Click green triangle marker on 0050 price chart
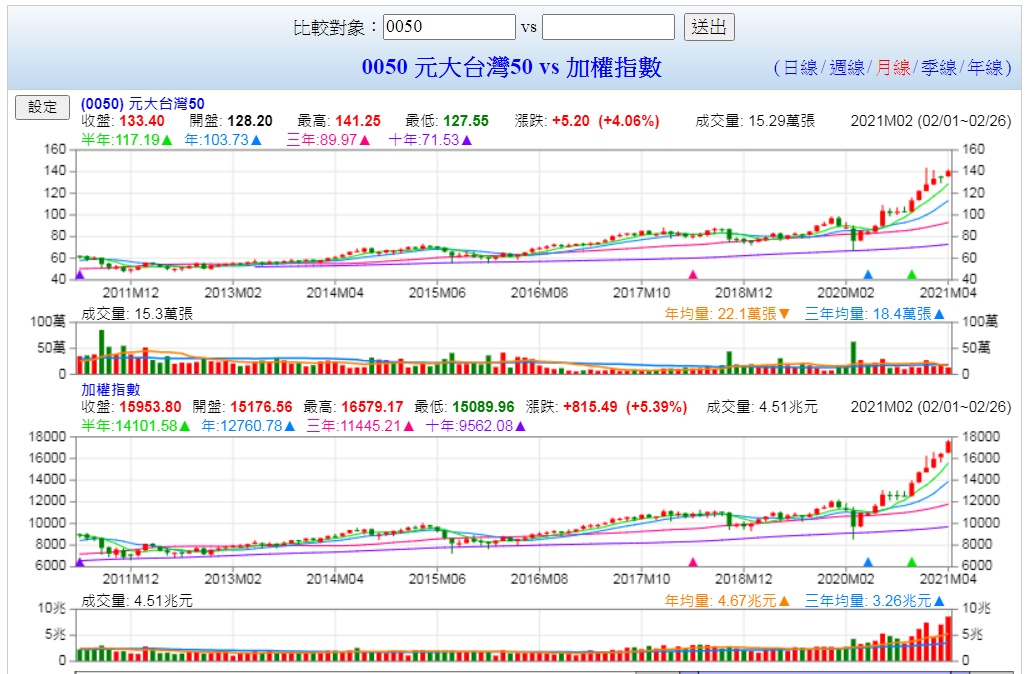Image resolution: width=1025 pixels, height=674 pixels. point(912,275)
